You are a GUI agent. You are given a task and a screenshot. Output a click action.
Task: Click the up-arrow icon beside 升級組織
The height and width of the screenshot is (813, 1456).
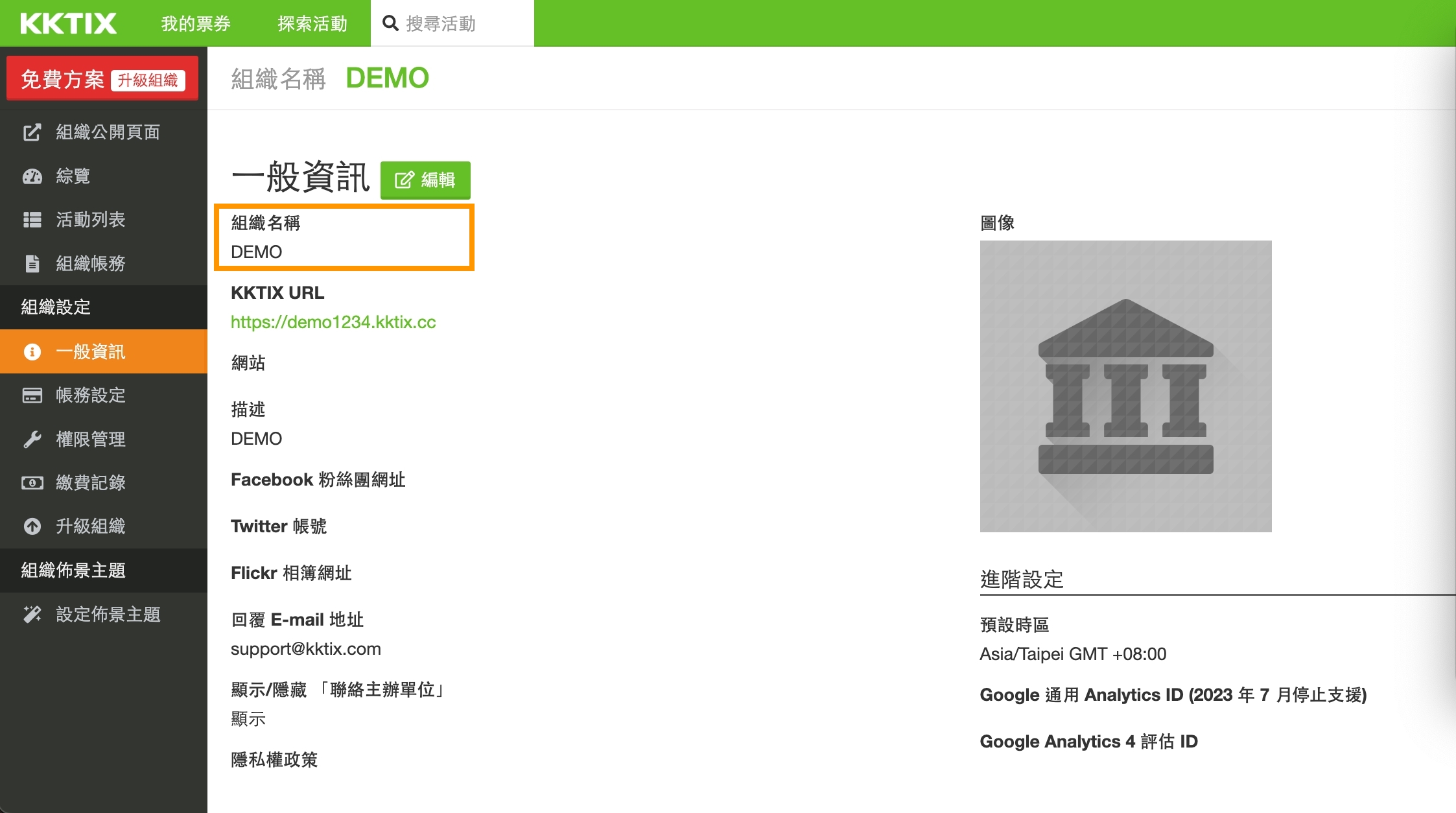(x=32, y=526)
